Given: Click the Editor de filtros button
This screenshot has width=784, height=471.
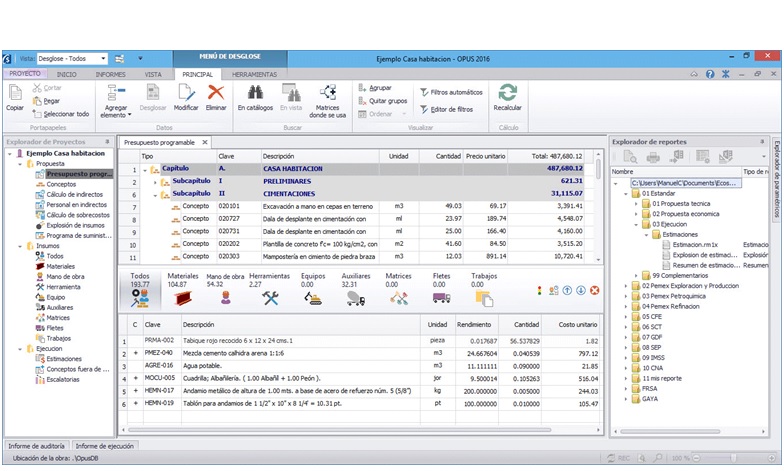Looking at the screenshot, I should point(450,109).
